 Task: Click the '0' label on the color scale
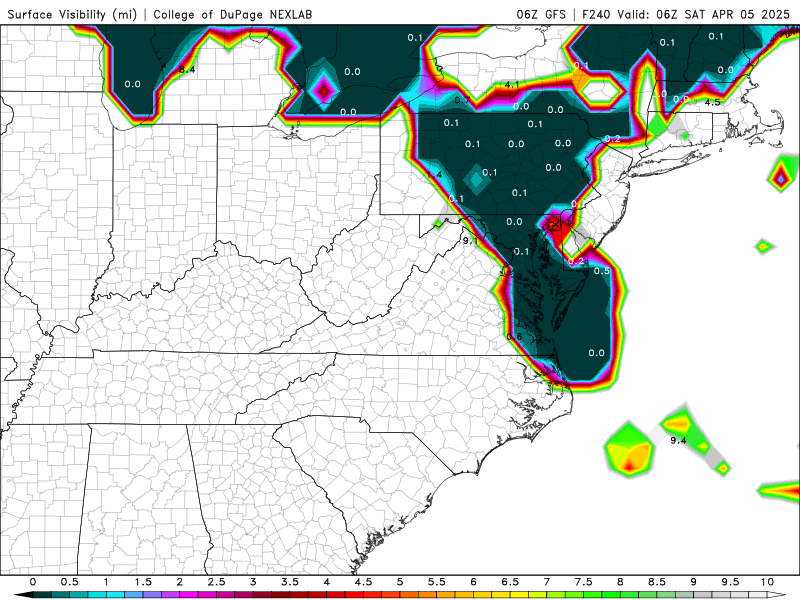click(33, 582)
